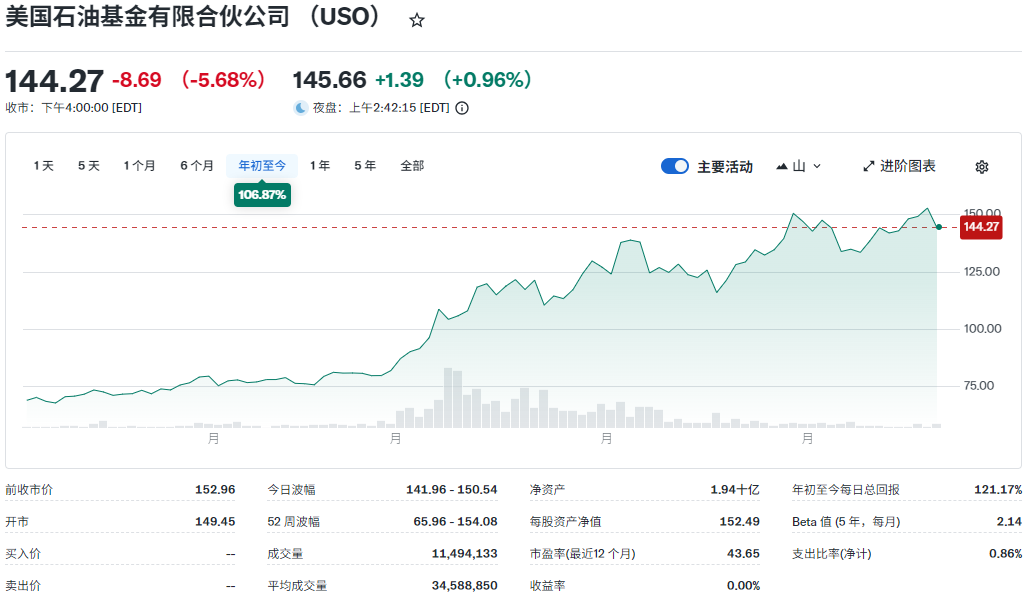This screenshot has height=598, width=1032.
Task: Click the (+0.96%) overnight percentage
Action: pyautogui.click(x=487, y=80)
